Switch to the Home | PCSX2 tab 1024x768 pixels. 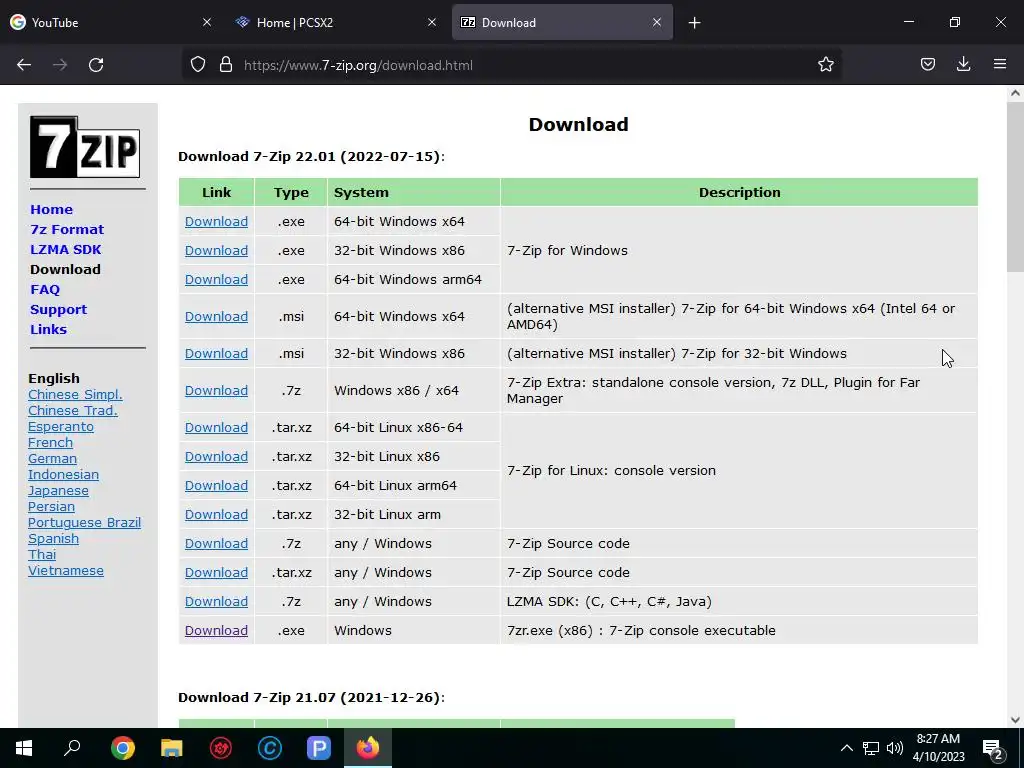336,22
